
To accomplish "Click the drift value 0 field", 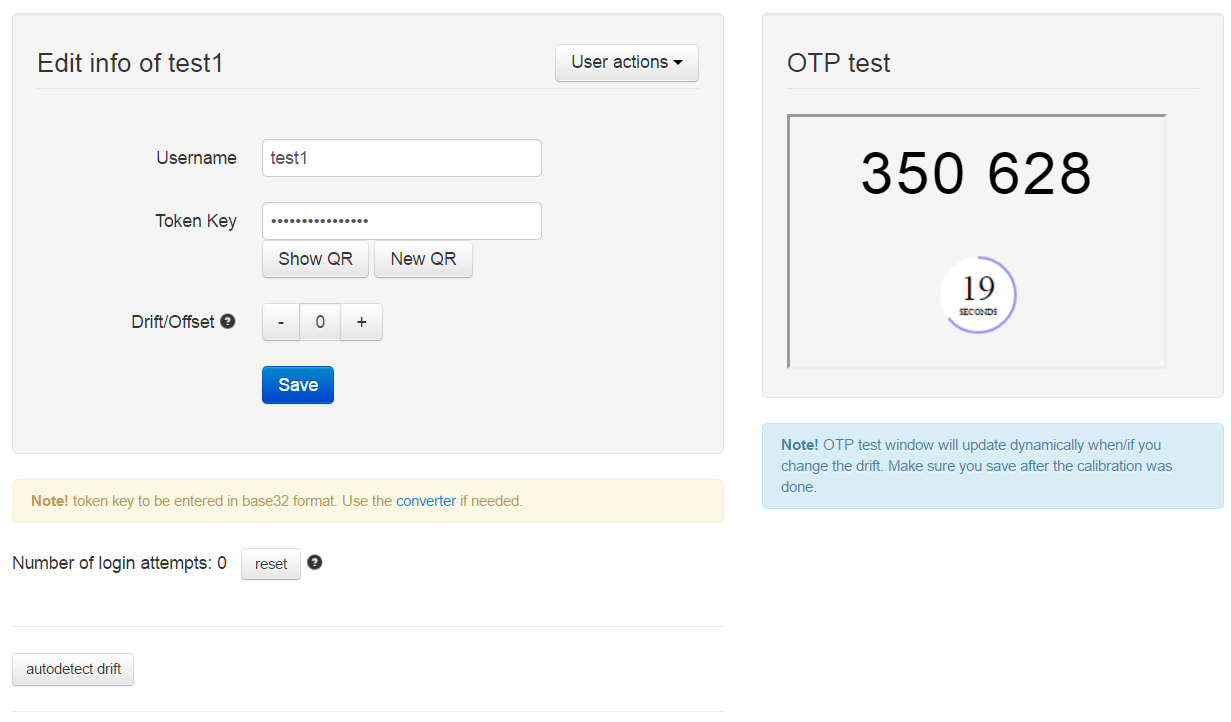I will pyautogui.click(x=320, y=322).
